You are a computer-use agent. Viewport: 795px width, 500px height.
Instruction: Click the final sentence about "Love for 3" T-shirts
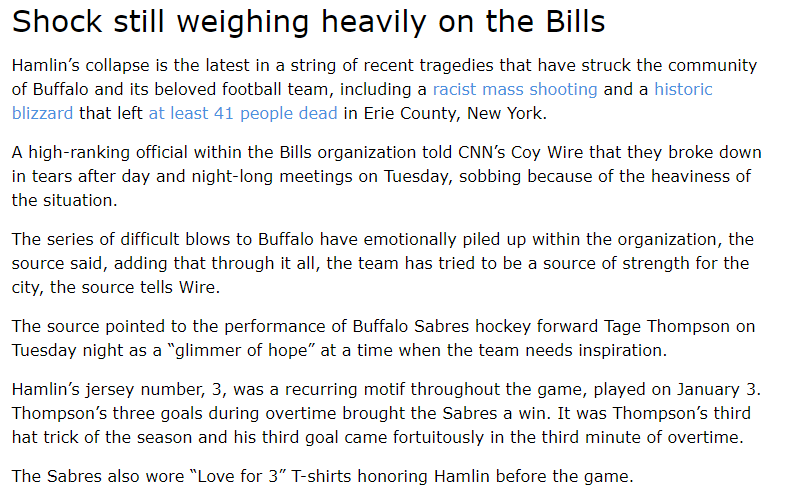click(x=322, y=476)
